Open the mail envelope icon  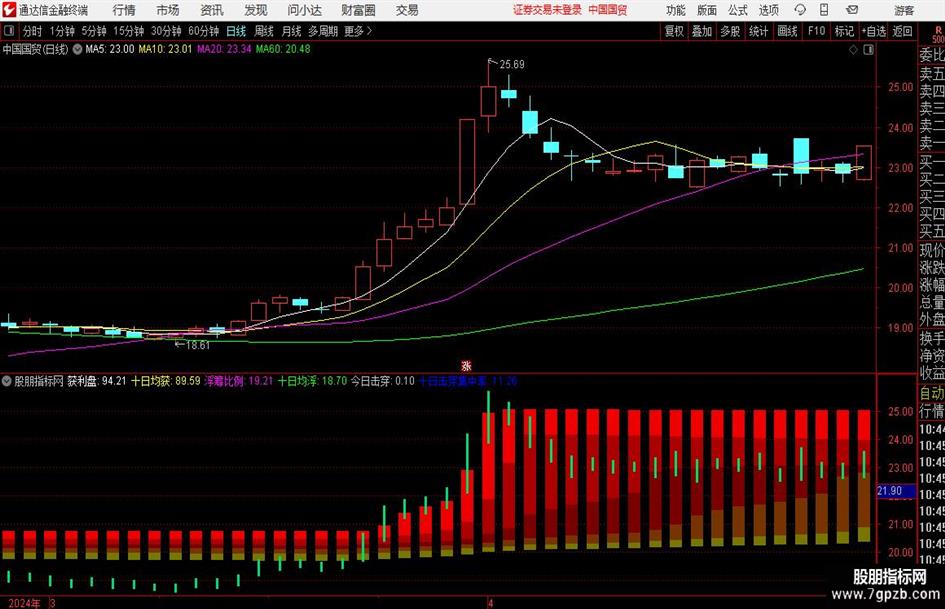852,10
